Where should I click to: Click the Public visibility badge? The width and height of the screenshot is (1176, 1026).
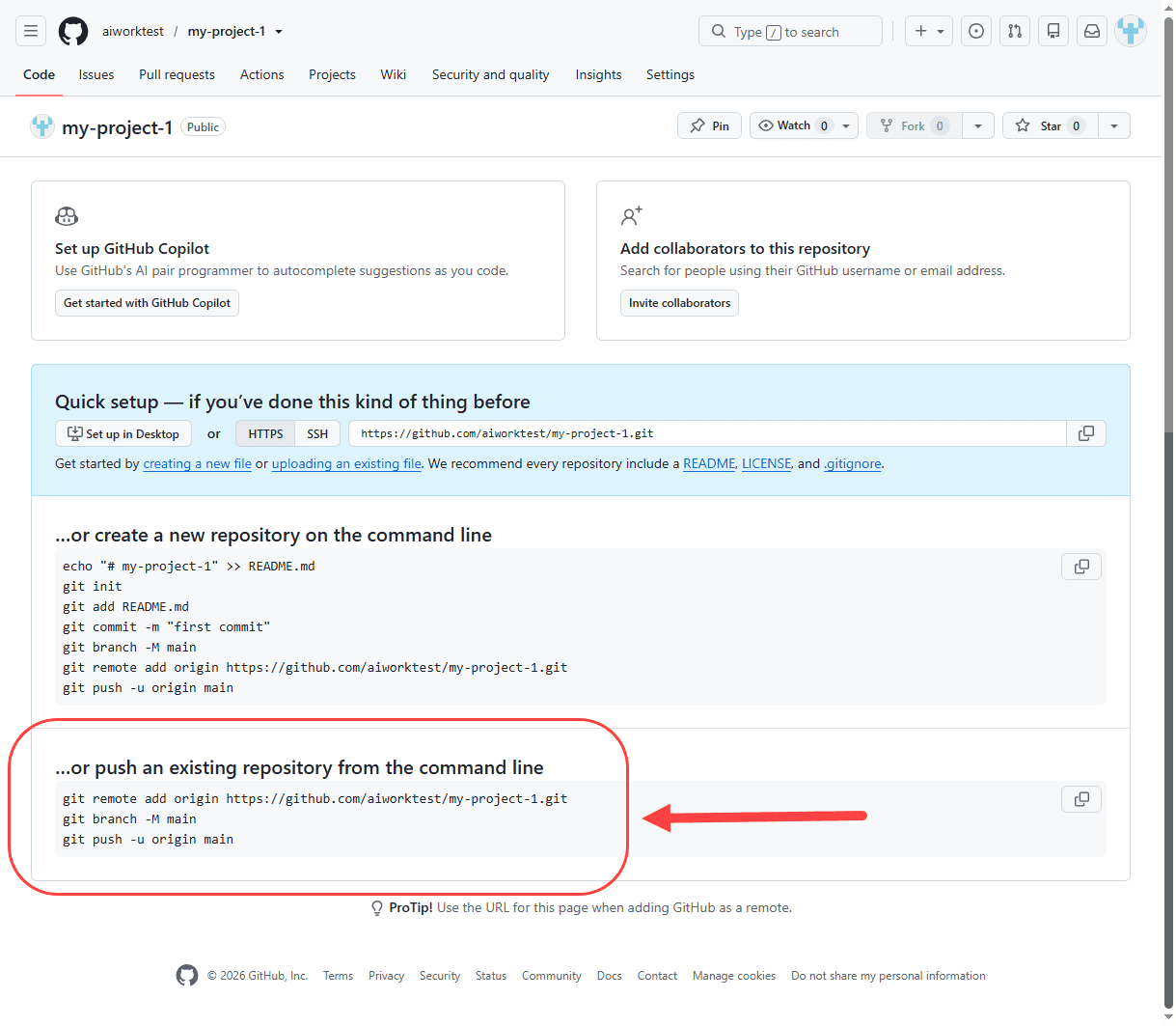click(x=203, y=127)
